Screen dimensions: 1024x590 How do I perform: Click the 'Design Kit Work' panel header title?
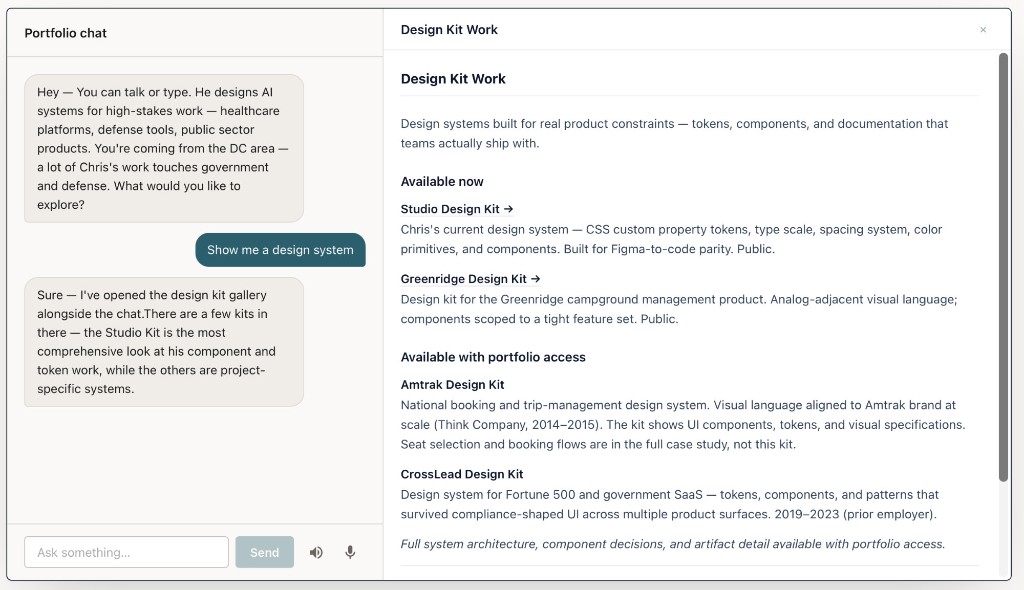click(x=449, y=30)
